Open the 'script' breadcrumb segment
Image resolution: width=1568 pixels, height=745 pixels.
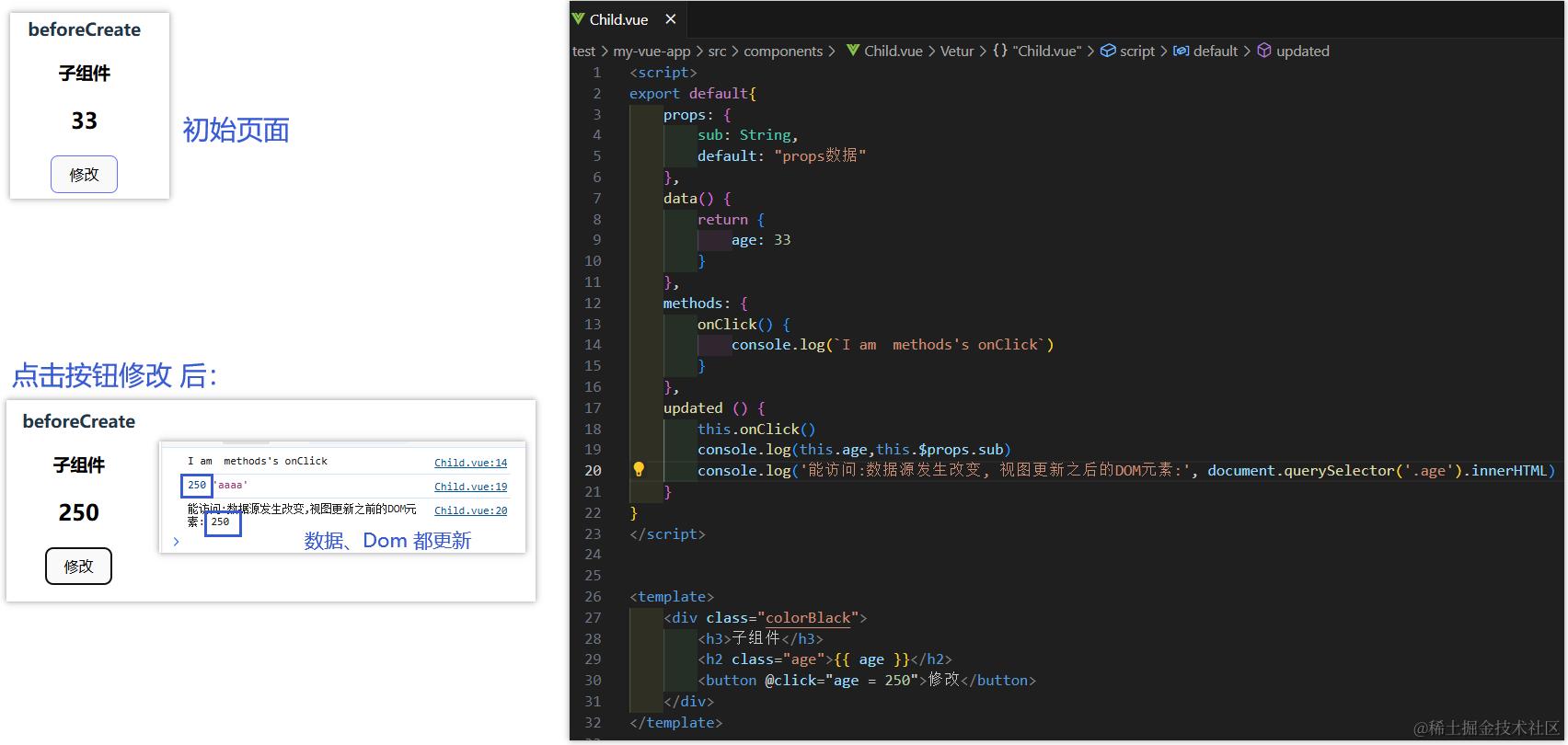1137,52
